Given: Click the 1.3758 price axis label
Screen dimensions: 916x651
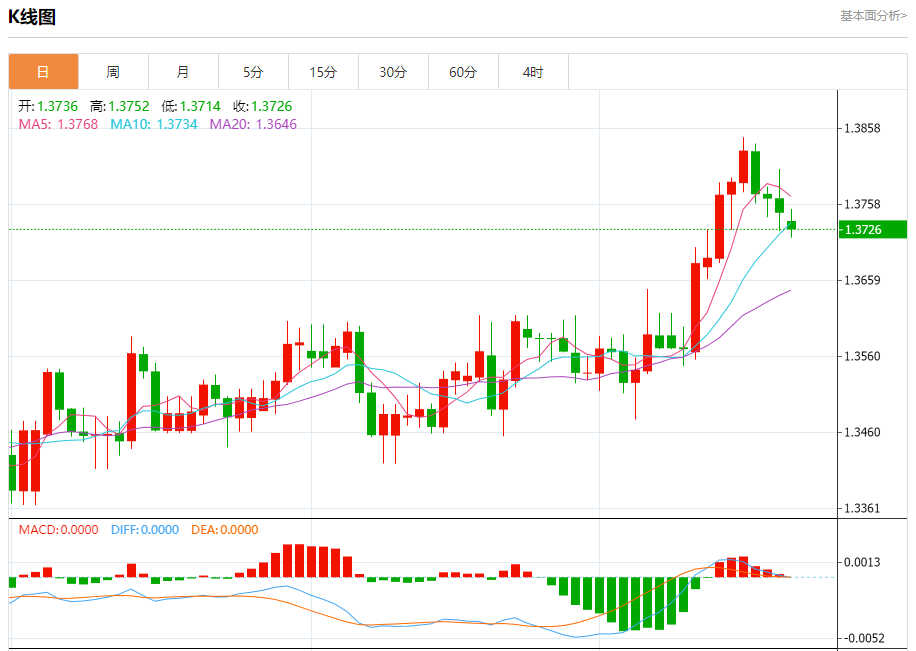Looking at the screenshot, I should 862,205.
